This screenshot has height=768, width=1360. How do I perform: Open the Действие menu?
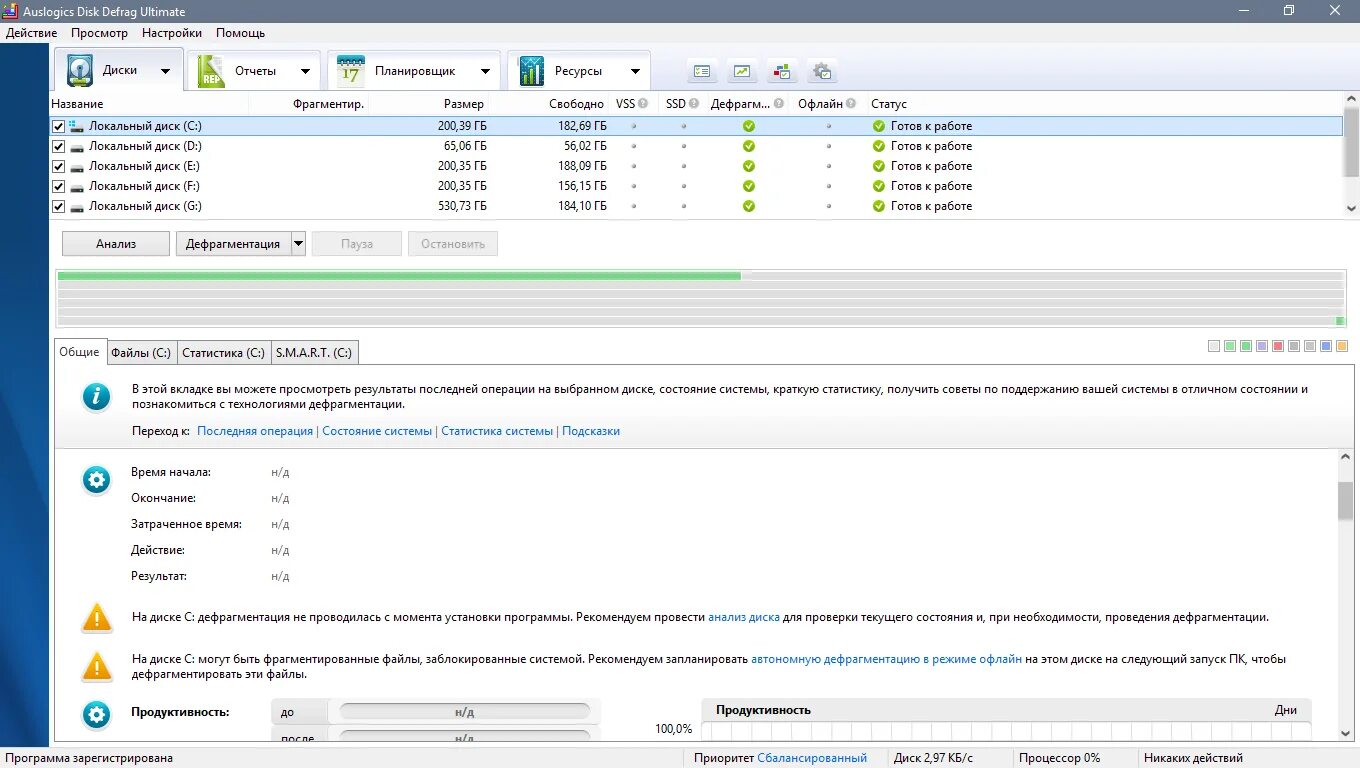(31, 33)
